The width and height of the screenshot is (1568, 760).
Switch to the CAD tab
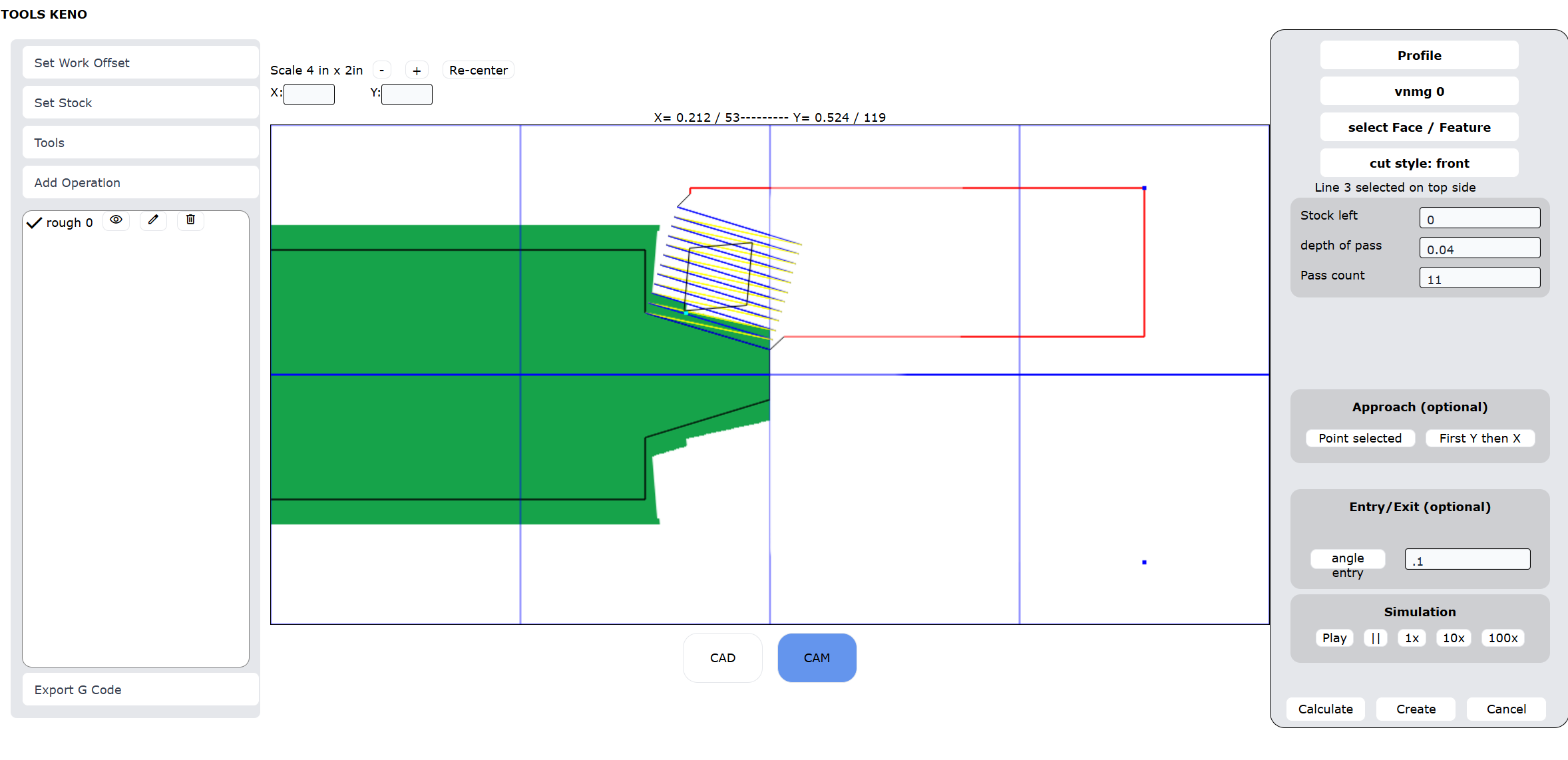point(722,658)
